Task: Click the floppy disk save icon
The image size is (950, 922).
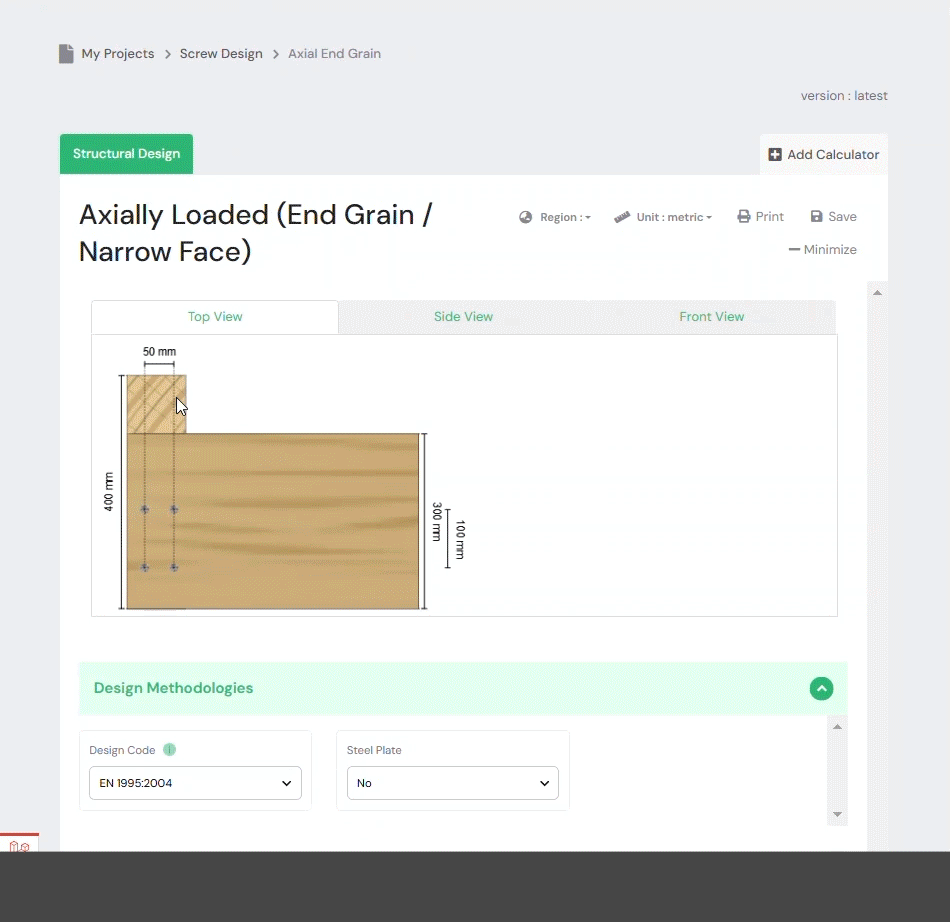Action: click(x=817, y=217)
